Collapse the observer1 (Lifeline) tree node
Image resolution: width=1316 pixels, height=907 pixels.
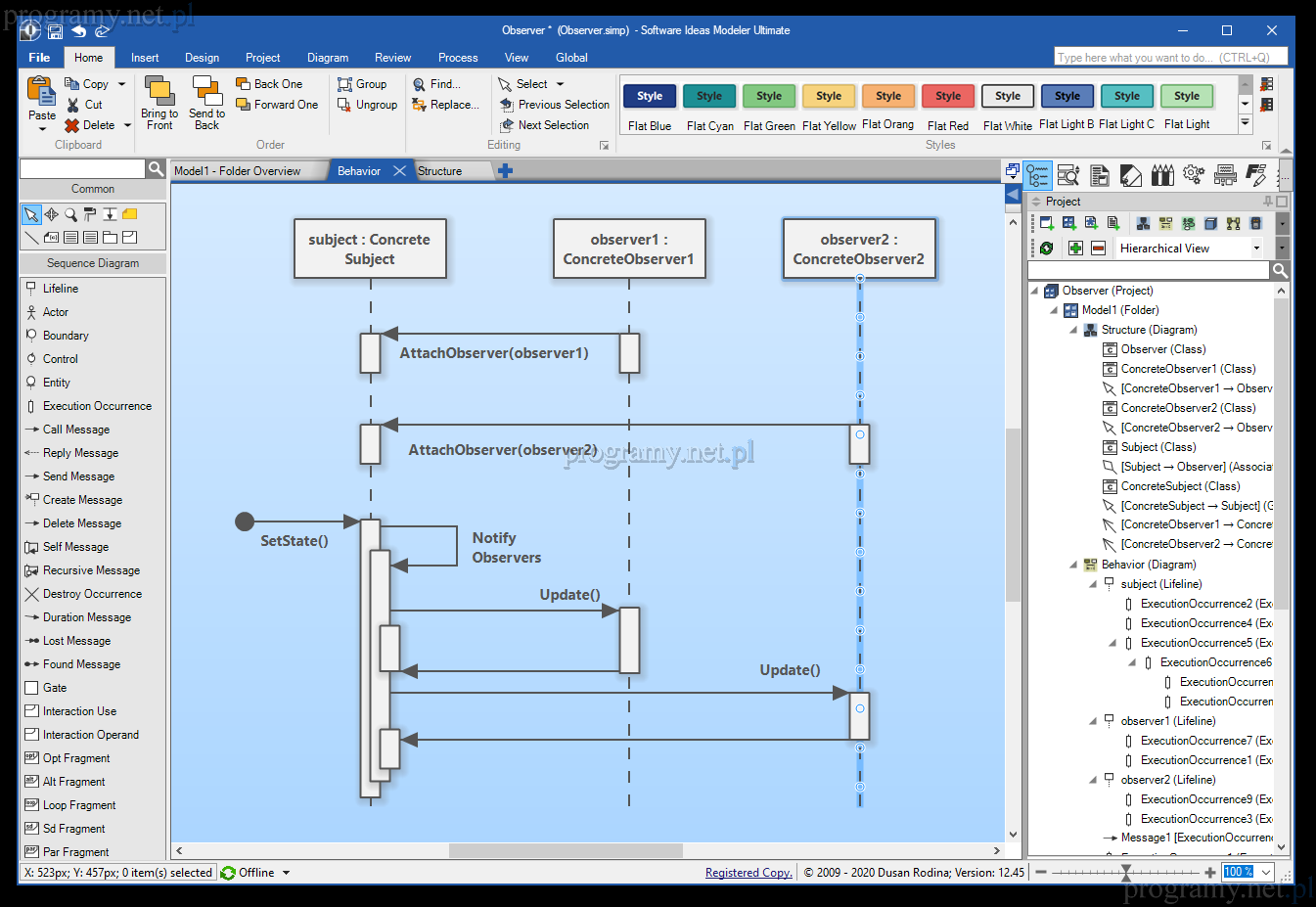click(1093, 721)
